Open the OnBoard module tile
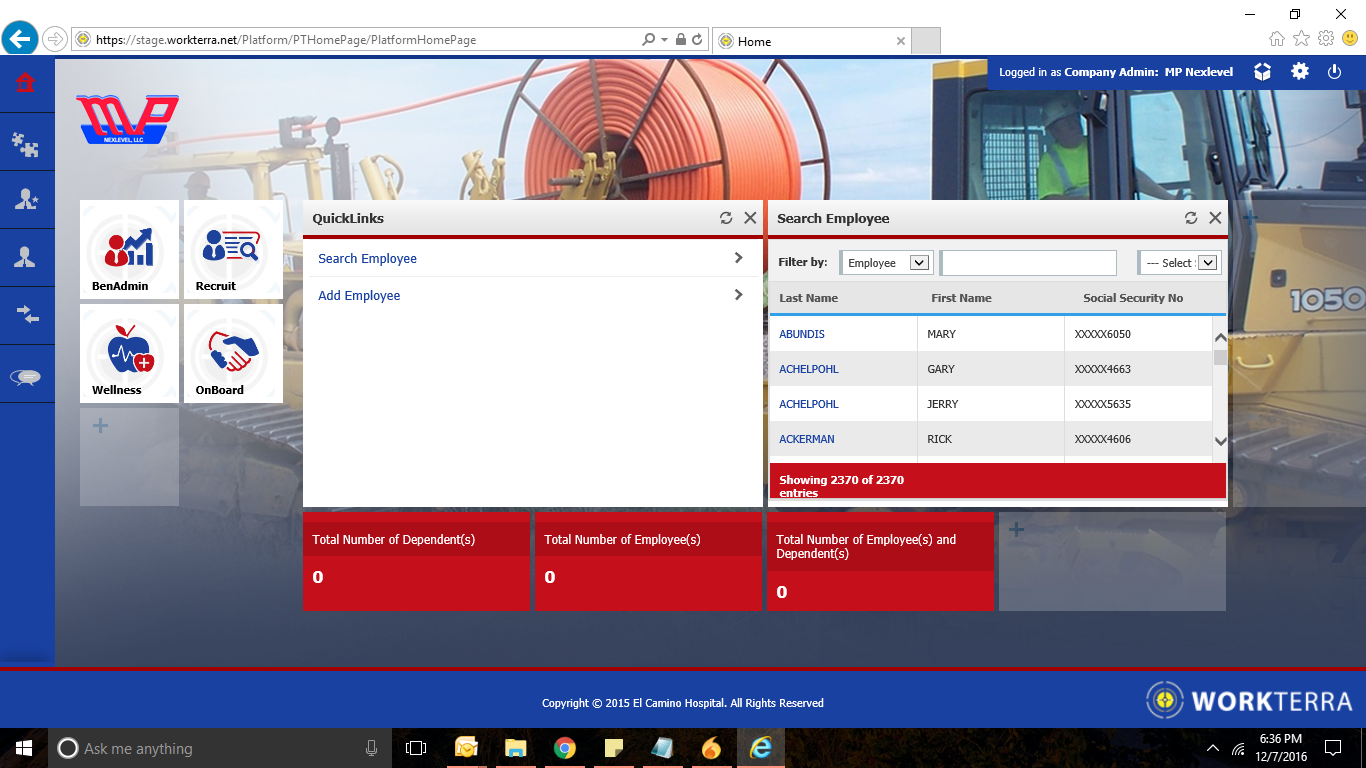1366x768 pixels. tap(233, 353)
